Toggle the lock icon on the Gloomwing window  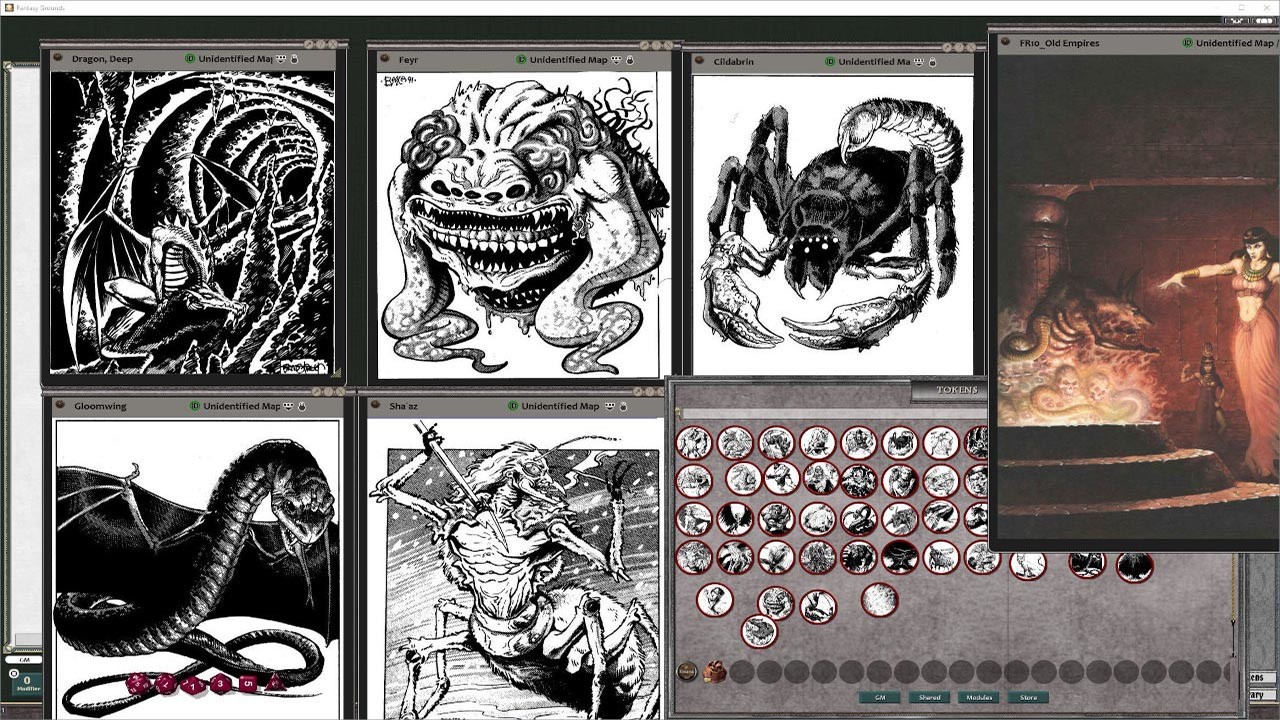pos(301,407)
